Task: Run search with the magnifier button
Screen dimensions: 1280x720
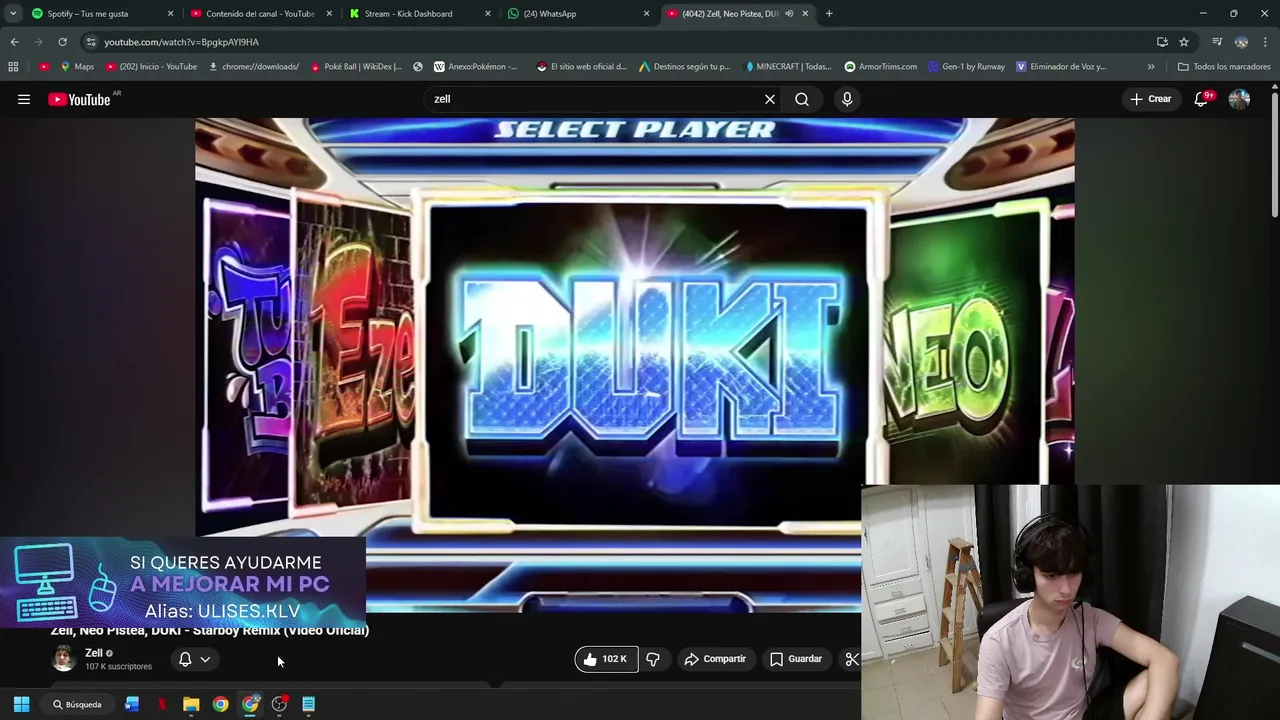Action: click(802, 99)
